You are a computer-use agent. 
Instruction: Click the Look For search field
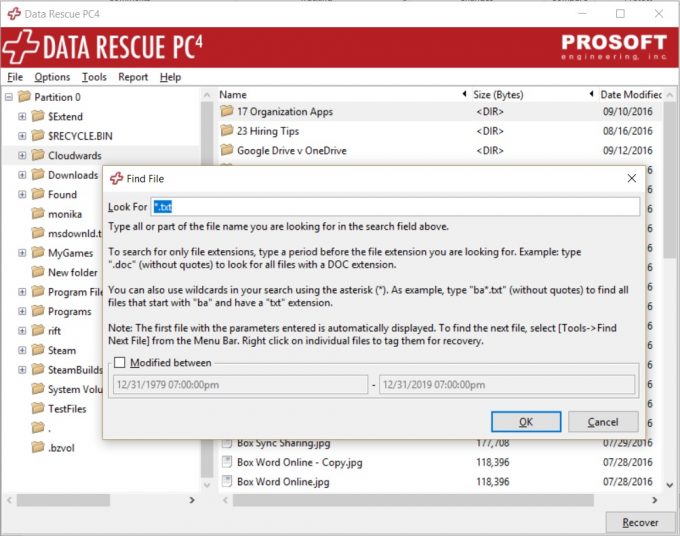[395, 207]
